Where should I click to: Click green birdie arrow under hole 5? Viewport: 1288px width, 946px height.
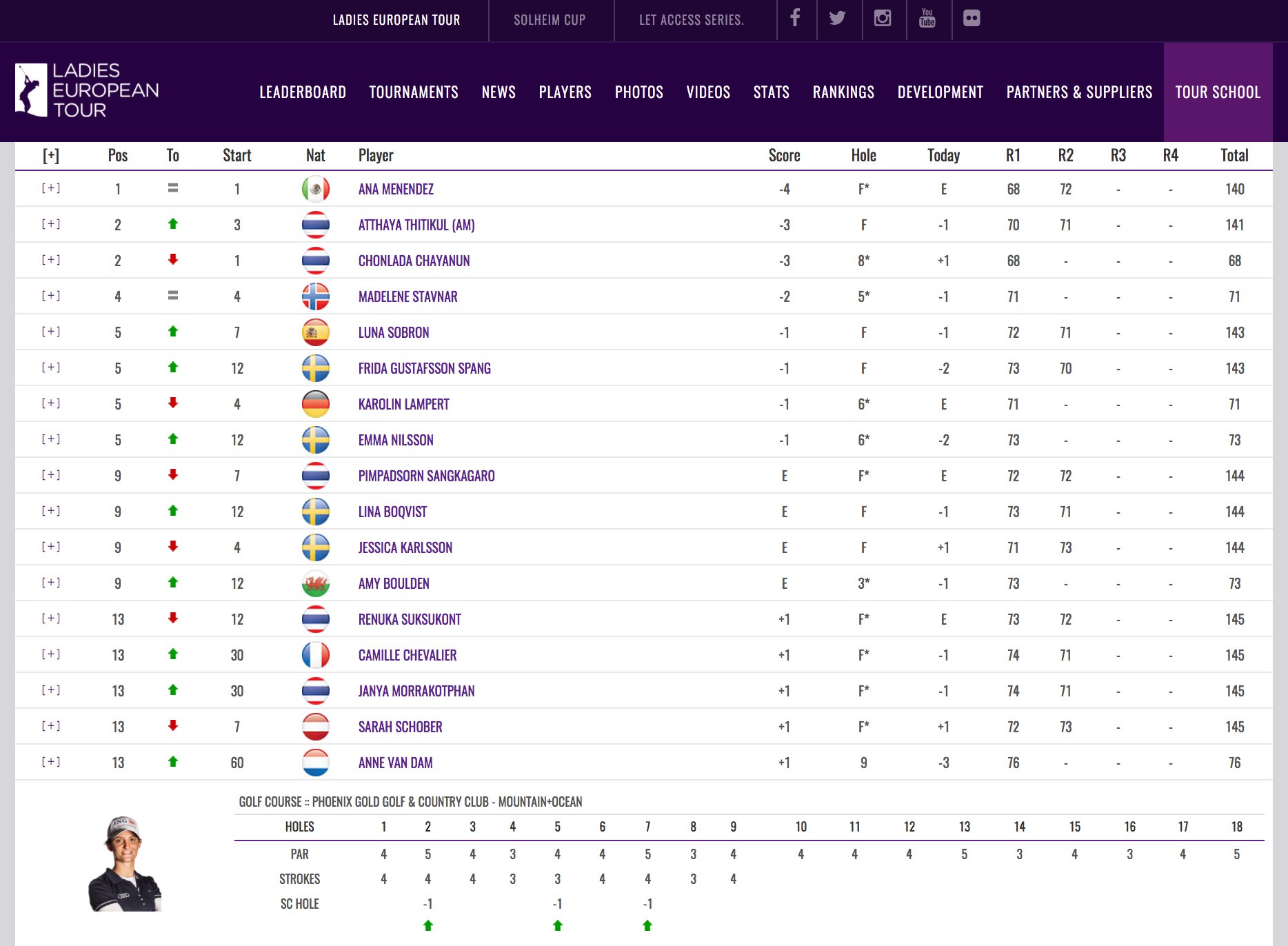(558, 925)
